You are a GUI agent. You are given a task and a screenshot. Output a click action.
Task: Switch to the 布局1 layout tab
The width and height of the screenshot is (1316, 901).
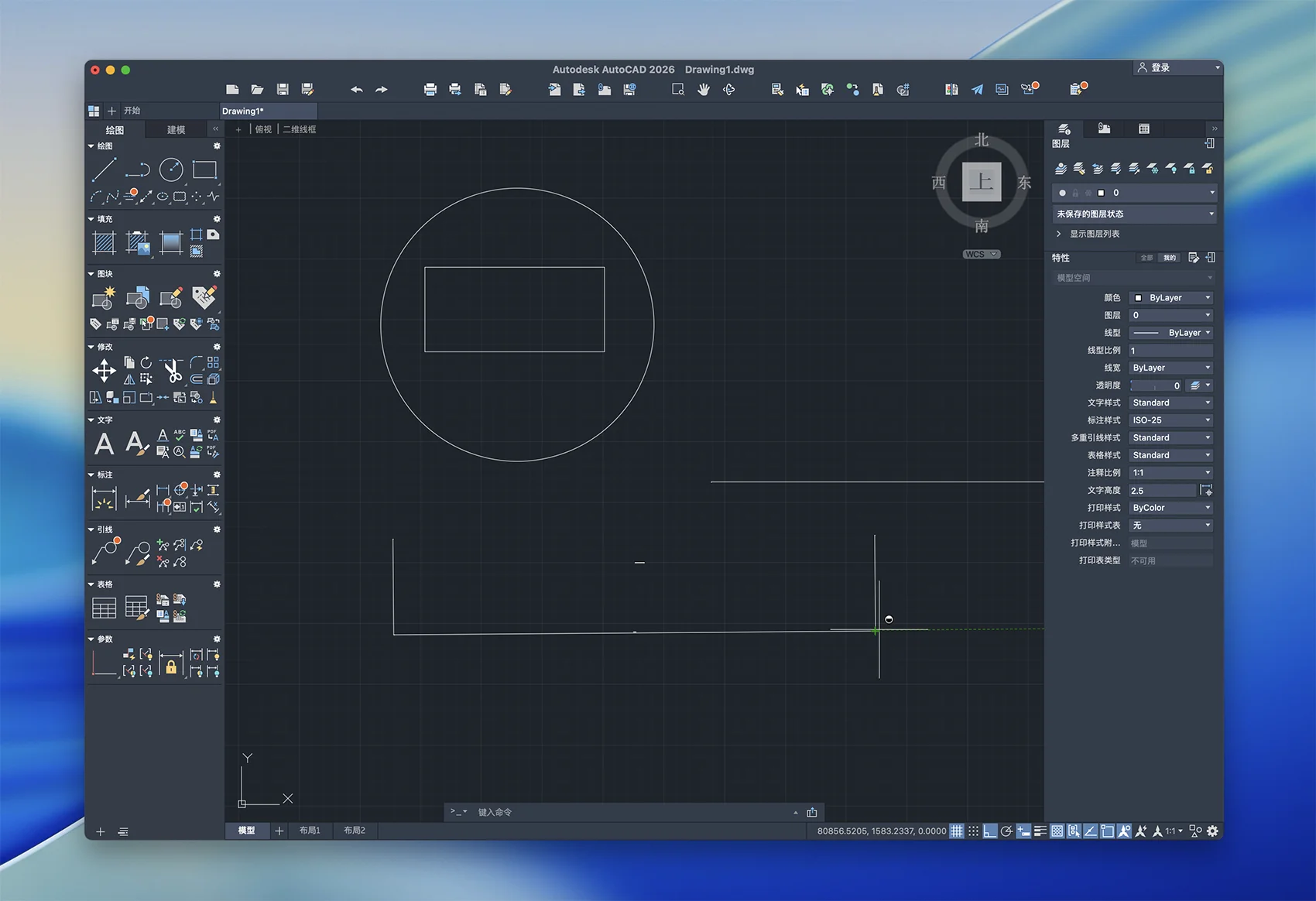tap(310, 831)
